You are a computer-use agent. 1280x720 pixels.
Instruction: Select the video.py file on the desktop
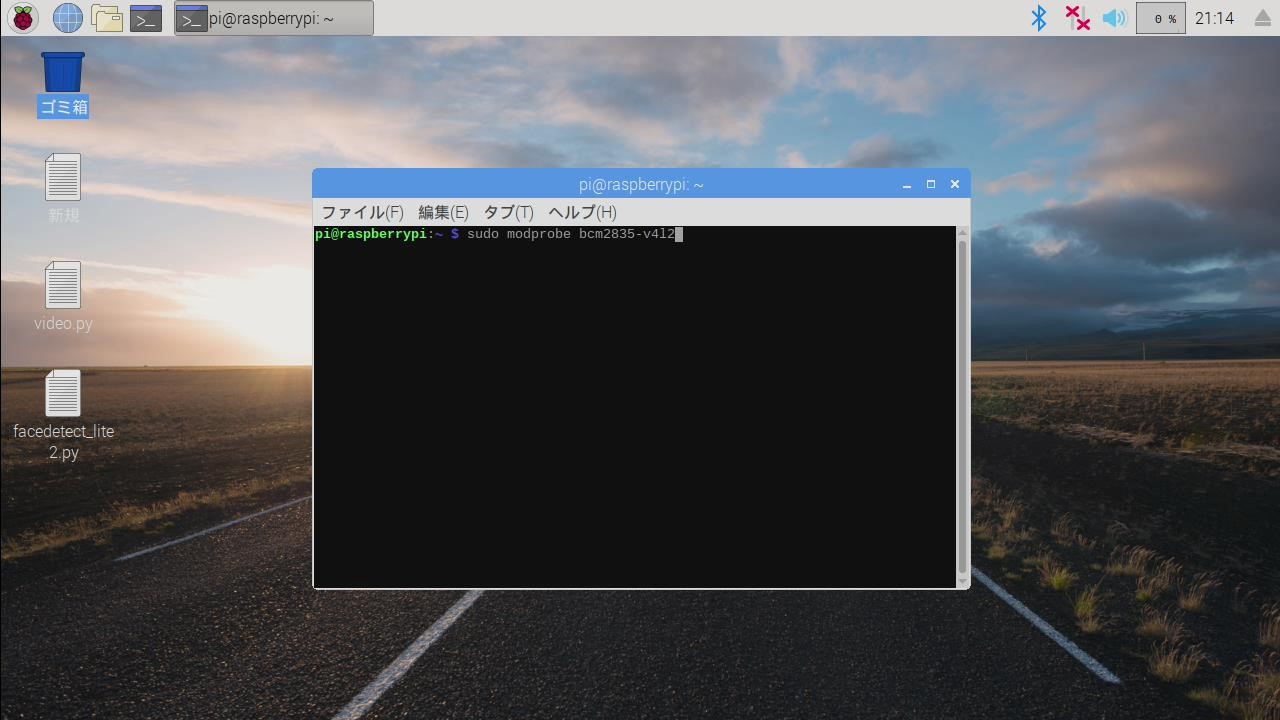(x=63, y=296)
